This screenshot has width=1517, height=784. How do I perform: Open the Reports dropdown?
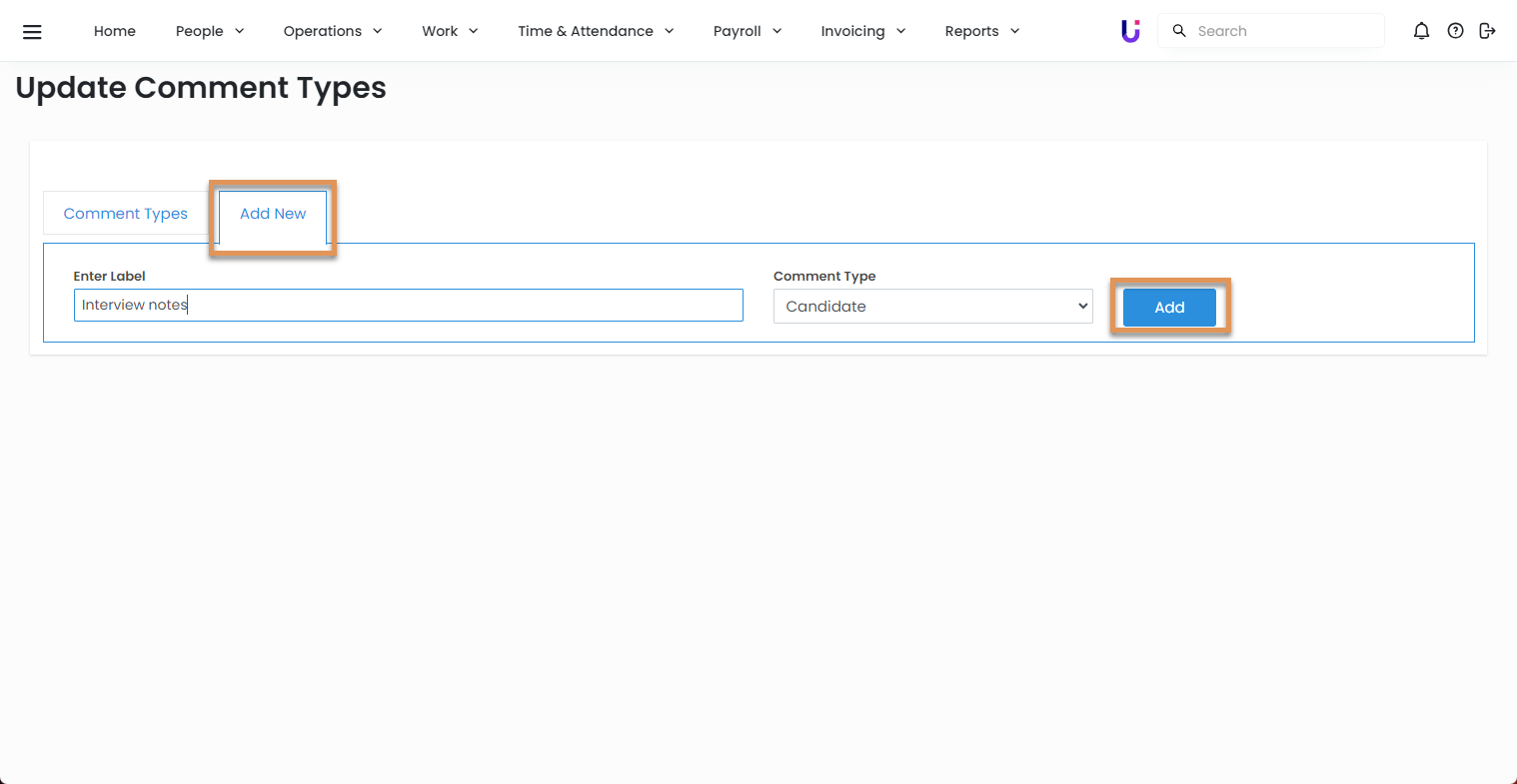981,31
